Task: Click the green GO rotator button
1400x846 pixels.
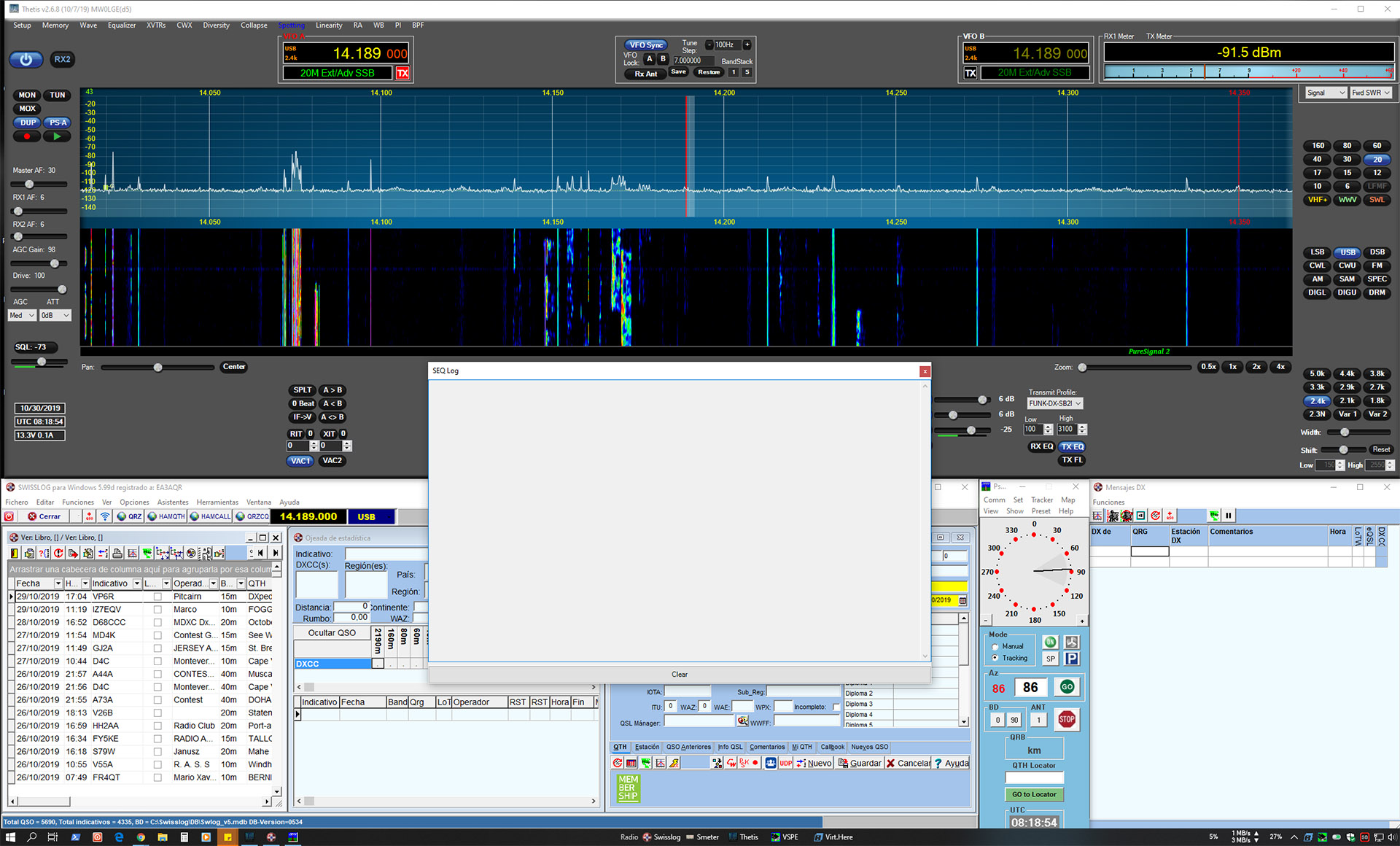Action: coord(1067,687)
